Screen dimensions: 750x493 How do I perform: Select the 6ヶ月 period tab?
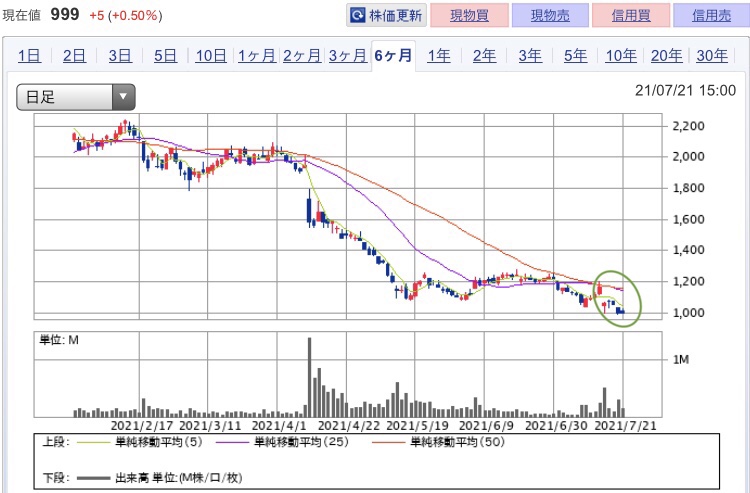[x=393, y=56]
